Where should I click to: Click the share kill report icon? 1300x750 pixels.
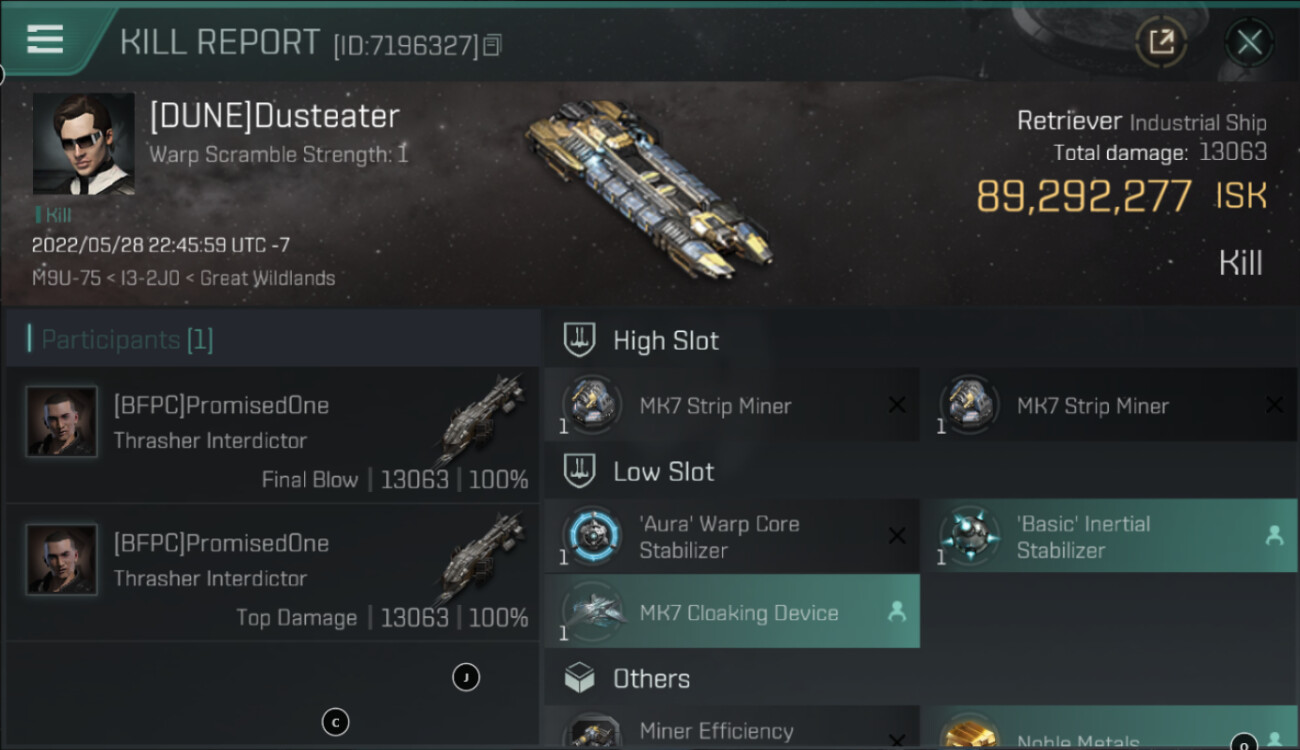pos(1161,42)
